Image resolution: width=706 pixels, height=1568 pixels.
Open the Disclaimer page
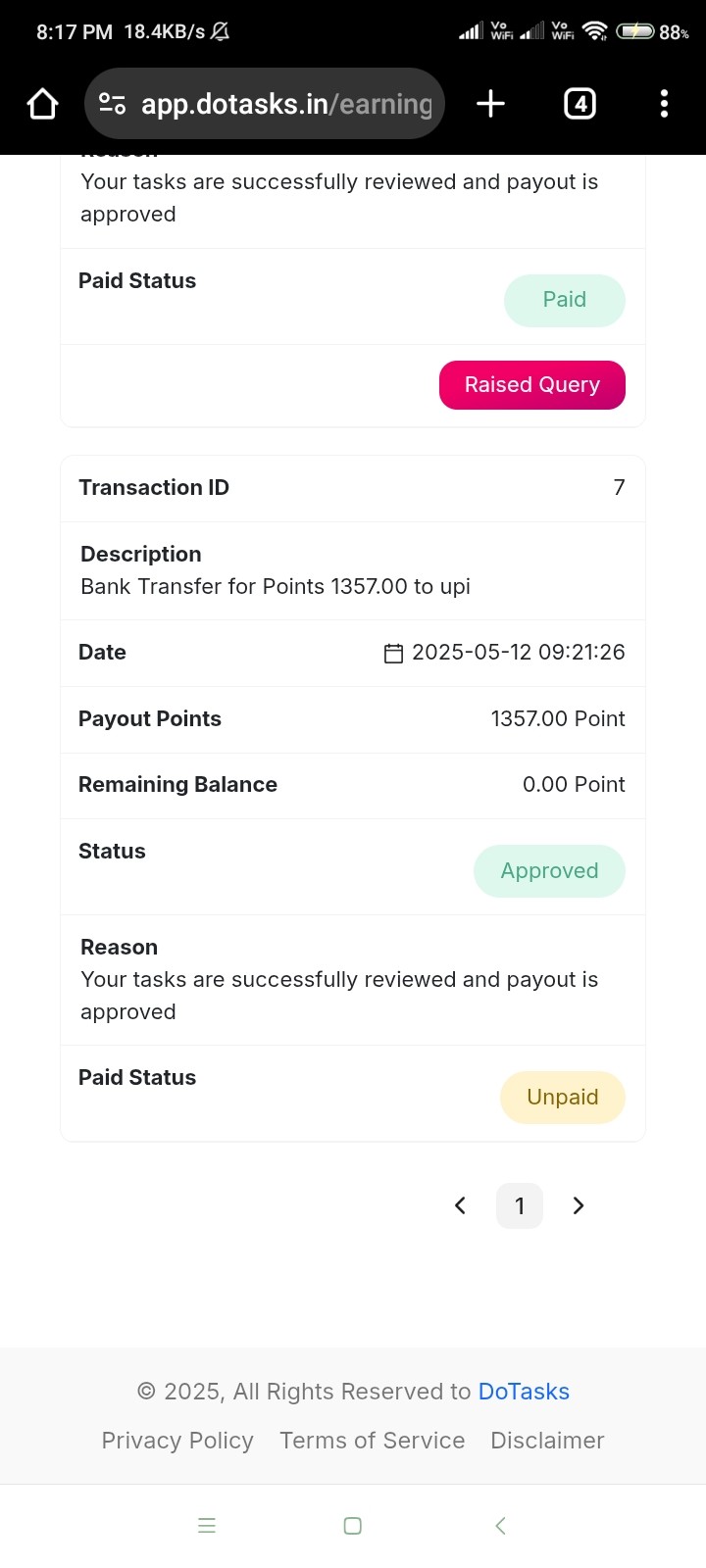pyautogui.click(x=547, y=1441)
